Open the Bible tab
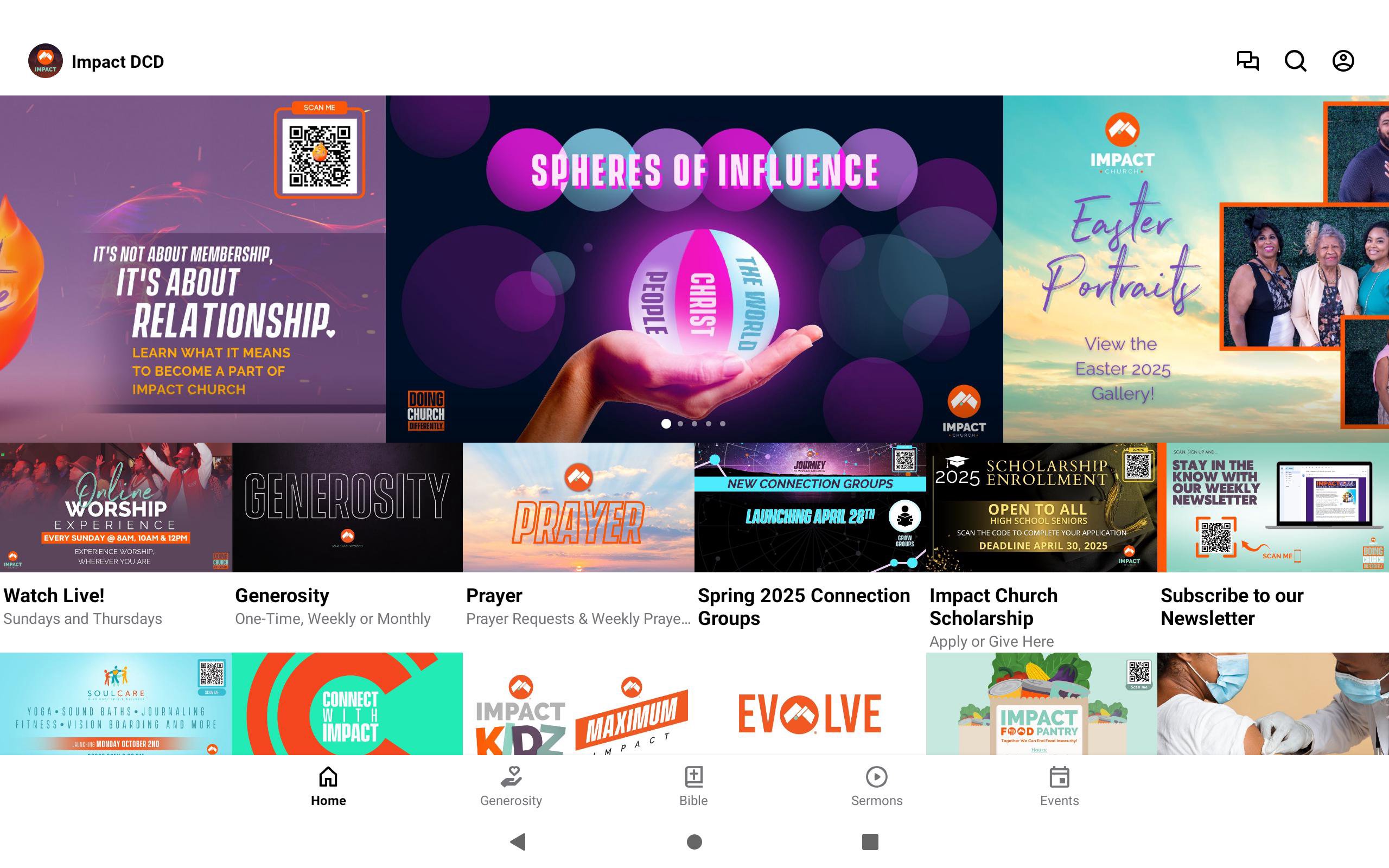The width and height of the screenshot is (1389, 868). click(693, 787)
